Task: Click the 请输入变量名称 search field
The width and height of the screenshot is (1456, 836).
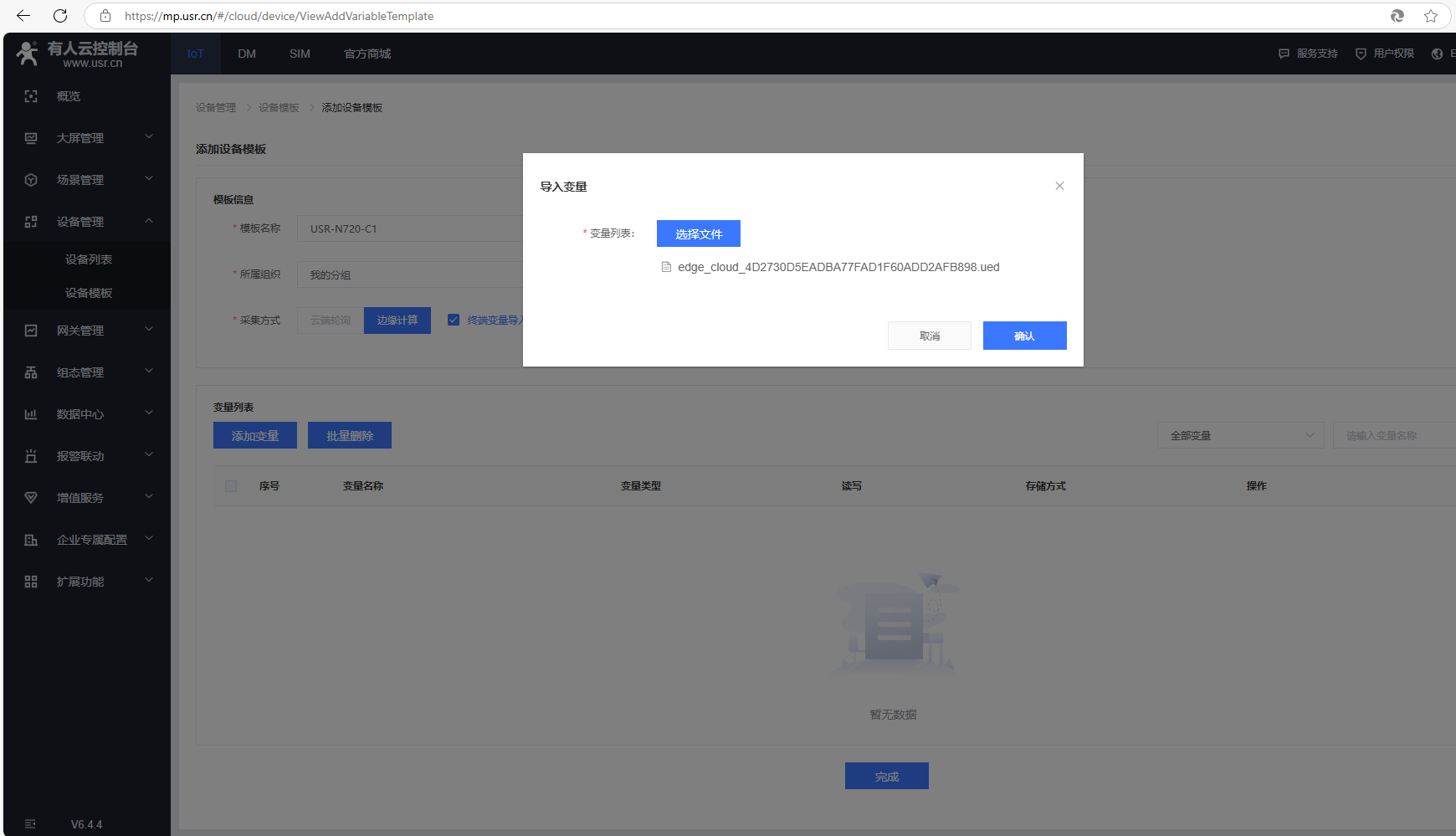Action: [1395, 435]
